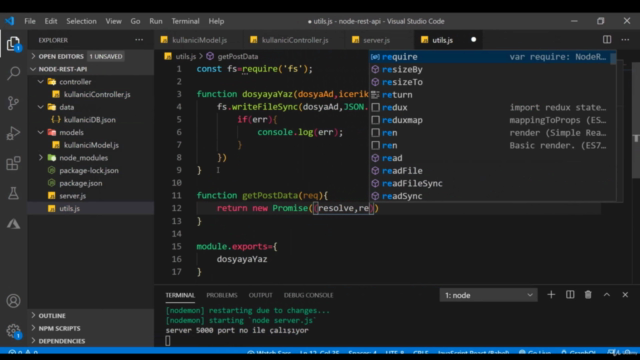Open the Search view icon
This screenshot has width=640, height=360.
[x=13, y=73]
